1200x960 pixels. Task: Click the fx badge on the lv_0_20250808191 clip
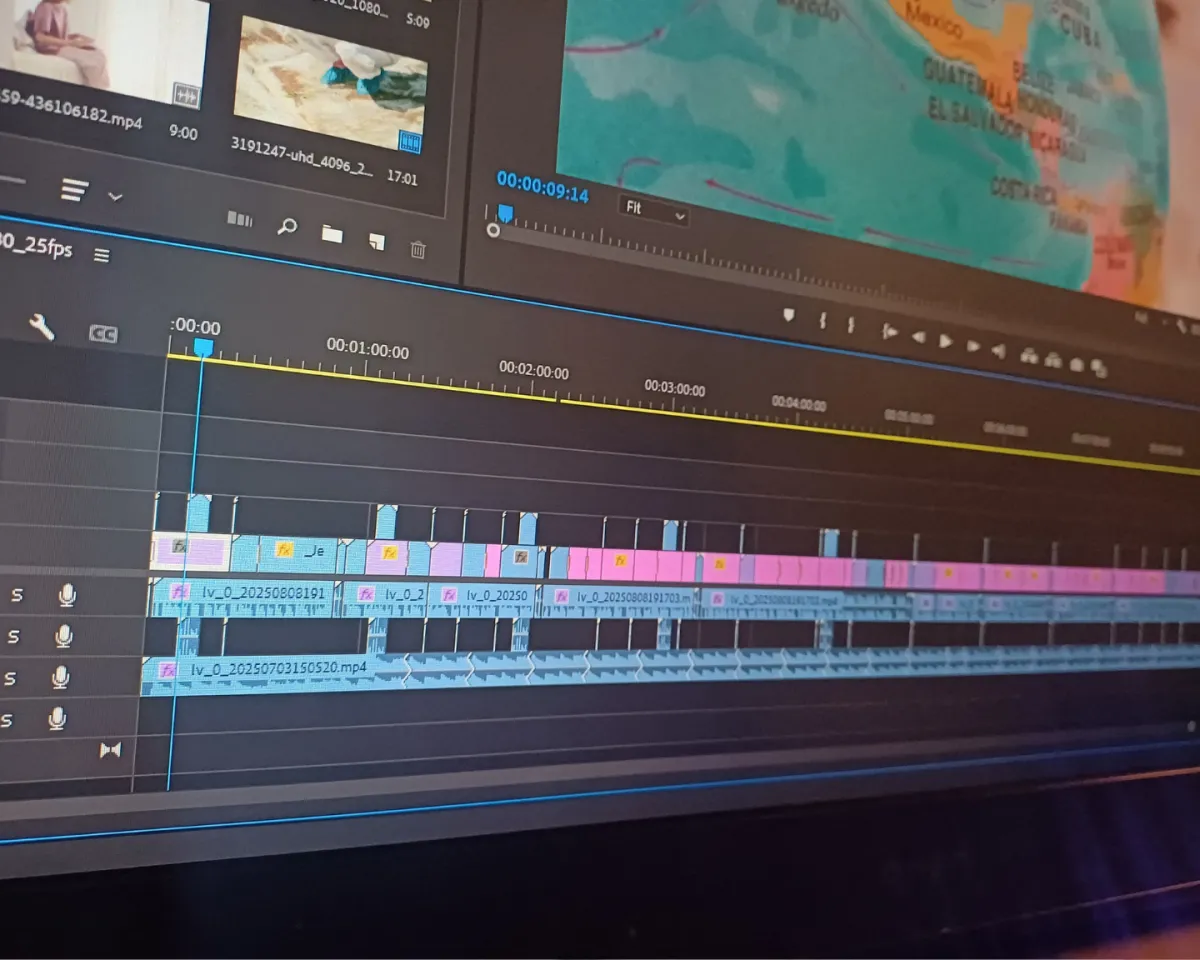coord(180,591)
